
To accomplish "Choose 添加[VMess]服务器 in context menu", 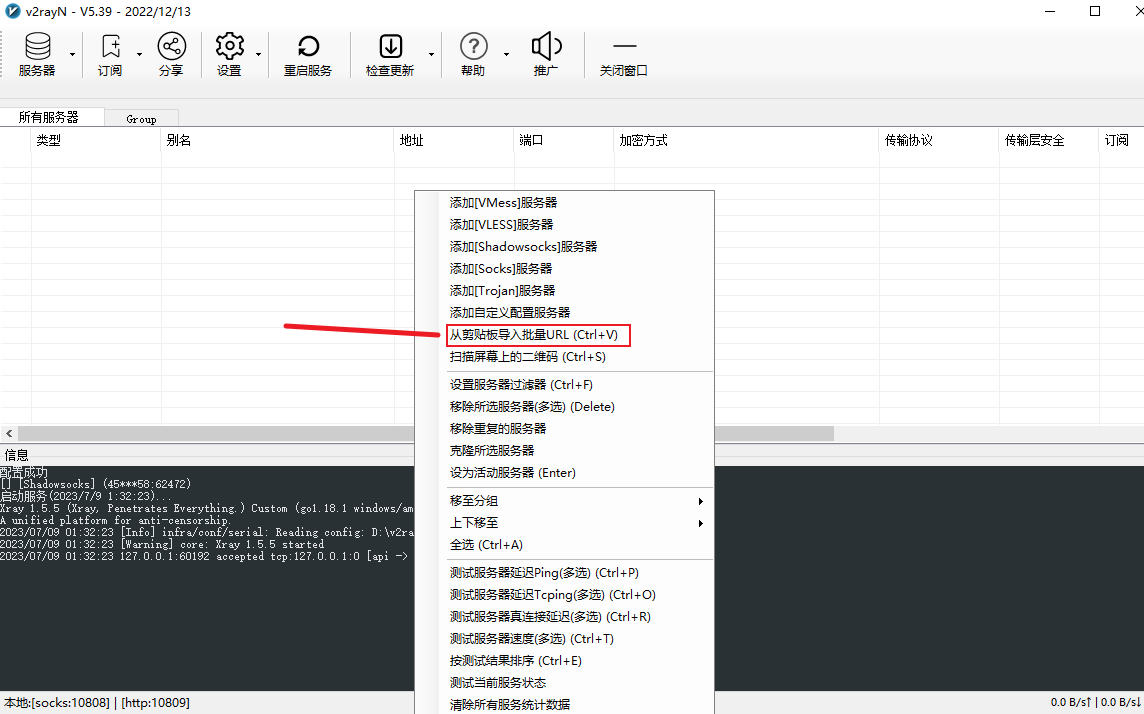I will [564, 203].
